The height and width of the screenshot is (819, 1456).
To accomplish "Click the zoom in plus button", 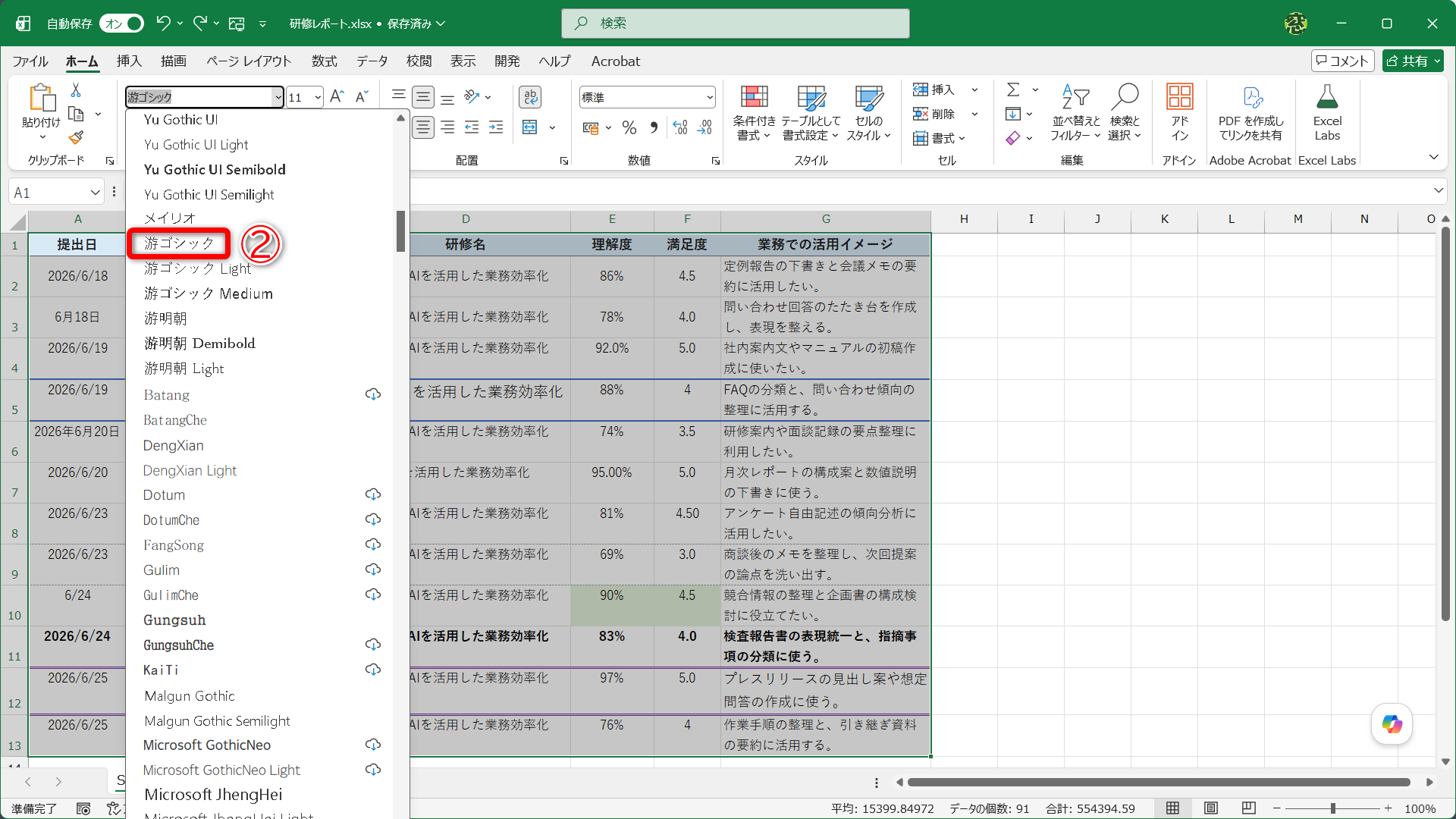I will pyautogui.click(x=1388, y=808).
